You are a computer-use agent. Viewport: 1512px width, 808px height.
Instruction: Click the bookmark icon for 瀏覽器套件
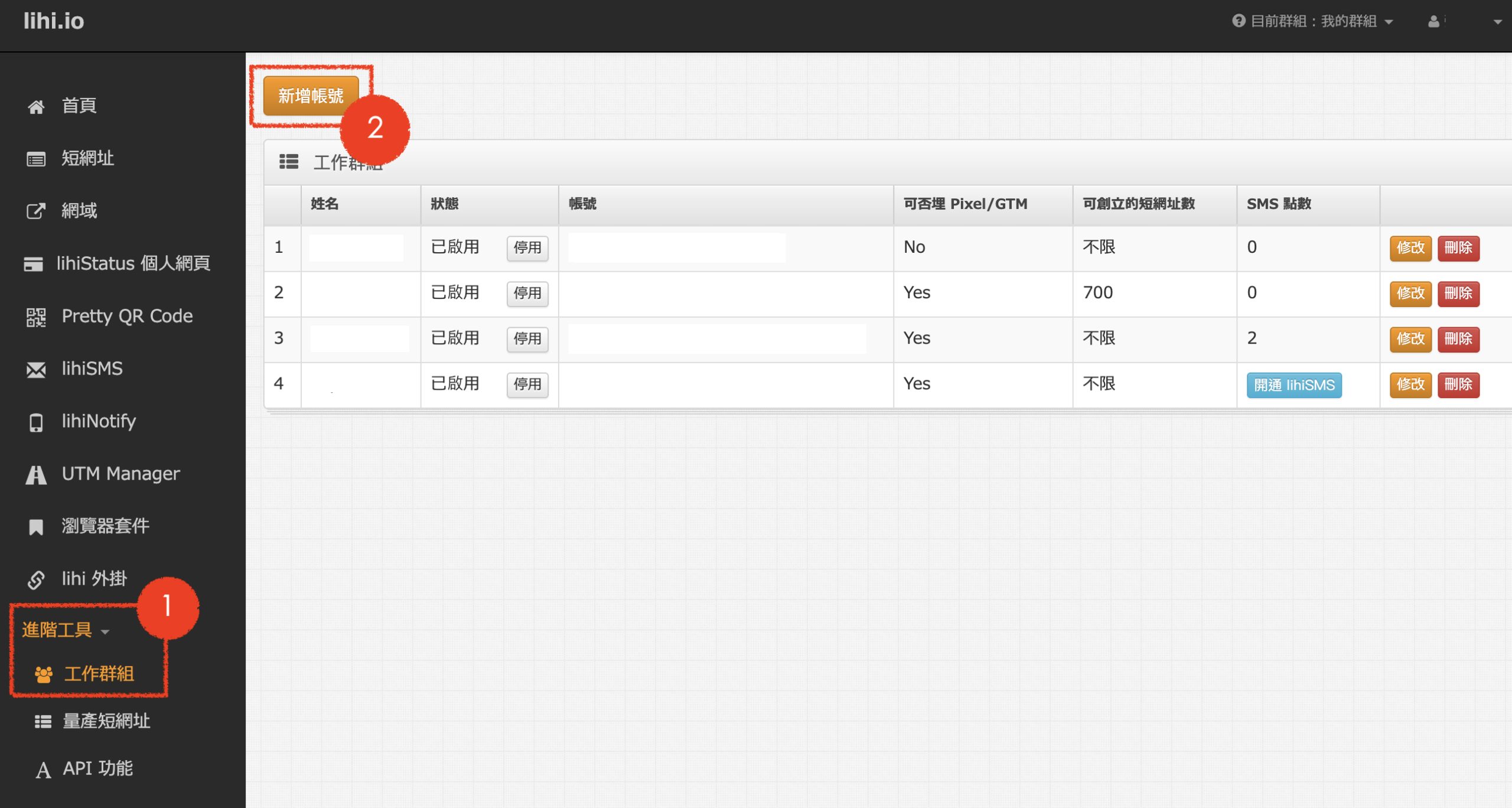click(36, 527)
